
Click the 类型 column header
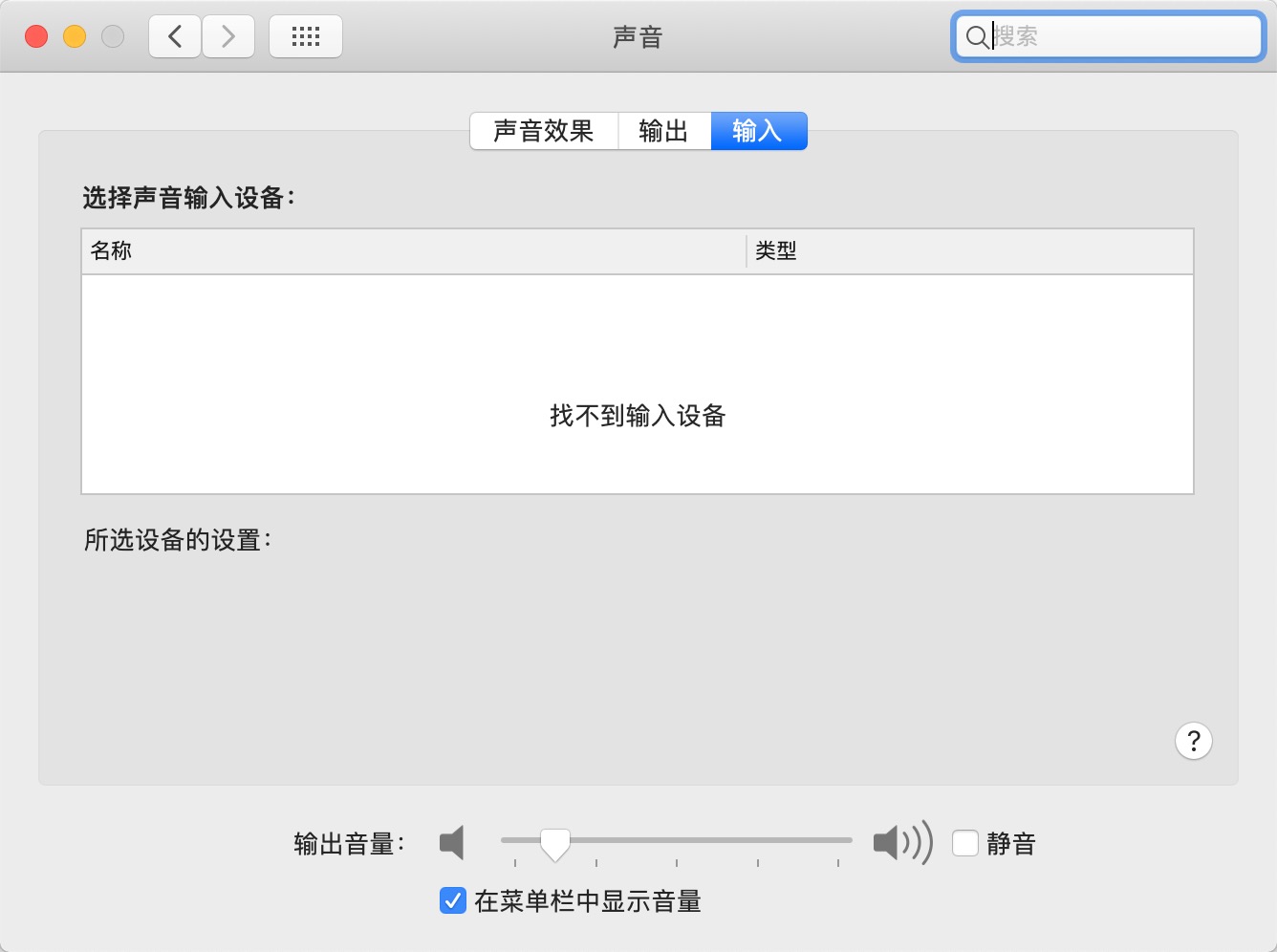967,251
